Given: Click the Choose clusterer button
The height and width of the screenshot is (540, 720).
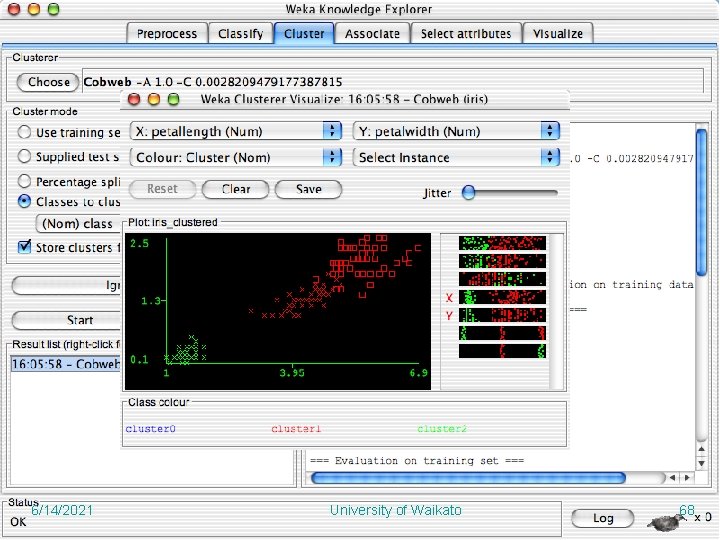Looking at the screenshot, I should point(48,82).
